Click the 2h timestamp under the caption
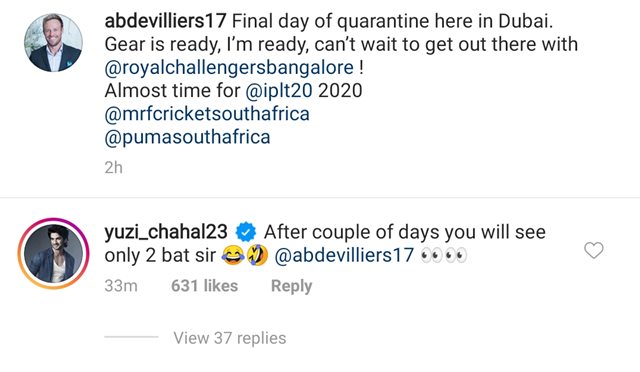 (113, 167)
